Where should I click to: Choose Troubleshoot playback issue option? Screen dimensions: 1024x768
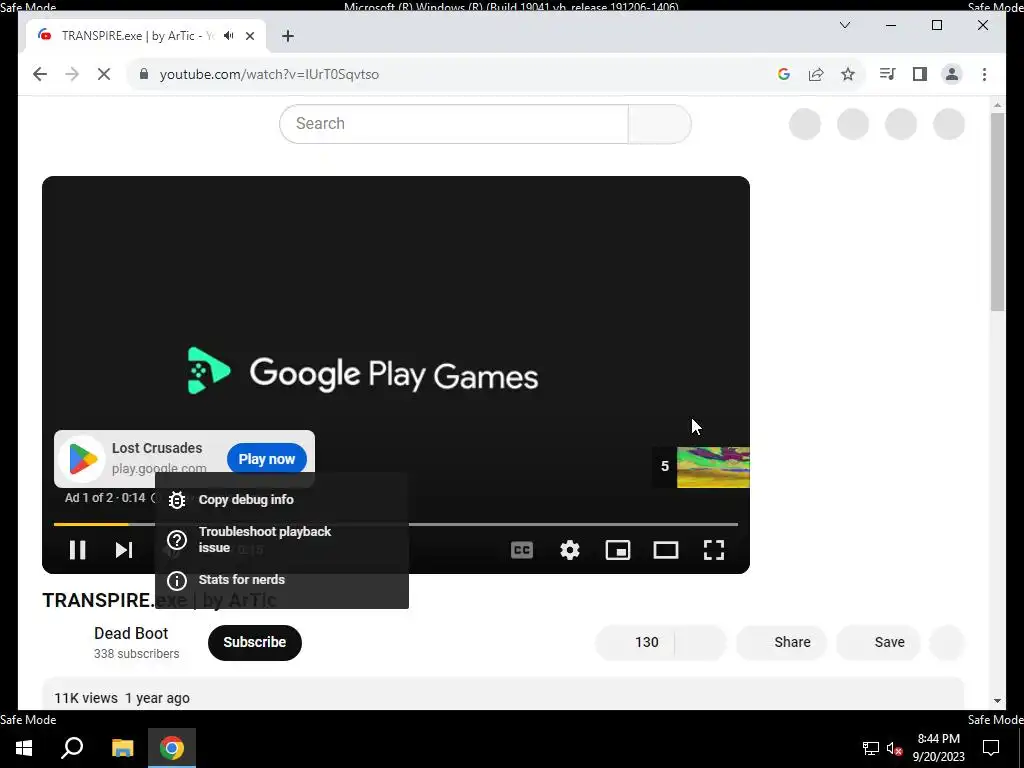click(x=281, y=539)
